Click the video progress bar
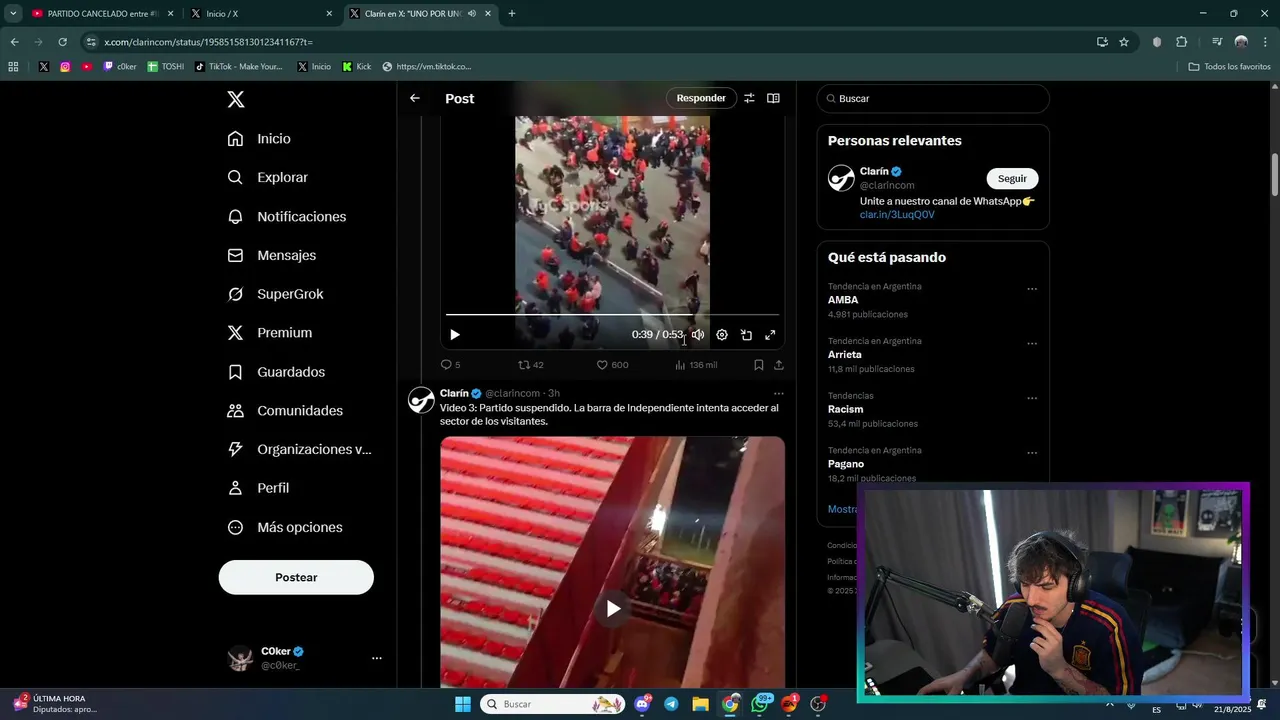The image size is (1280, 720). [612, 315]
